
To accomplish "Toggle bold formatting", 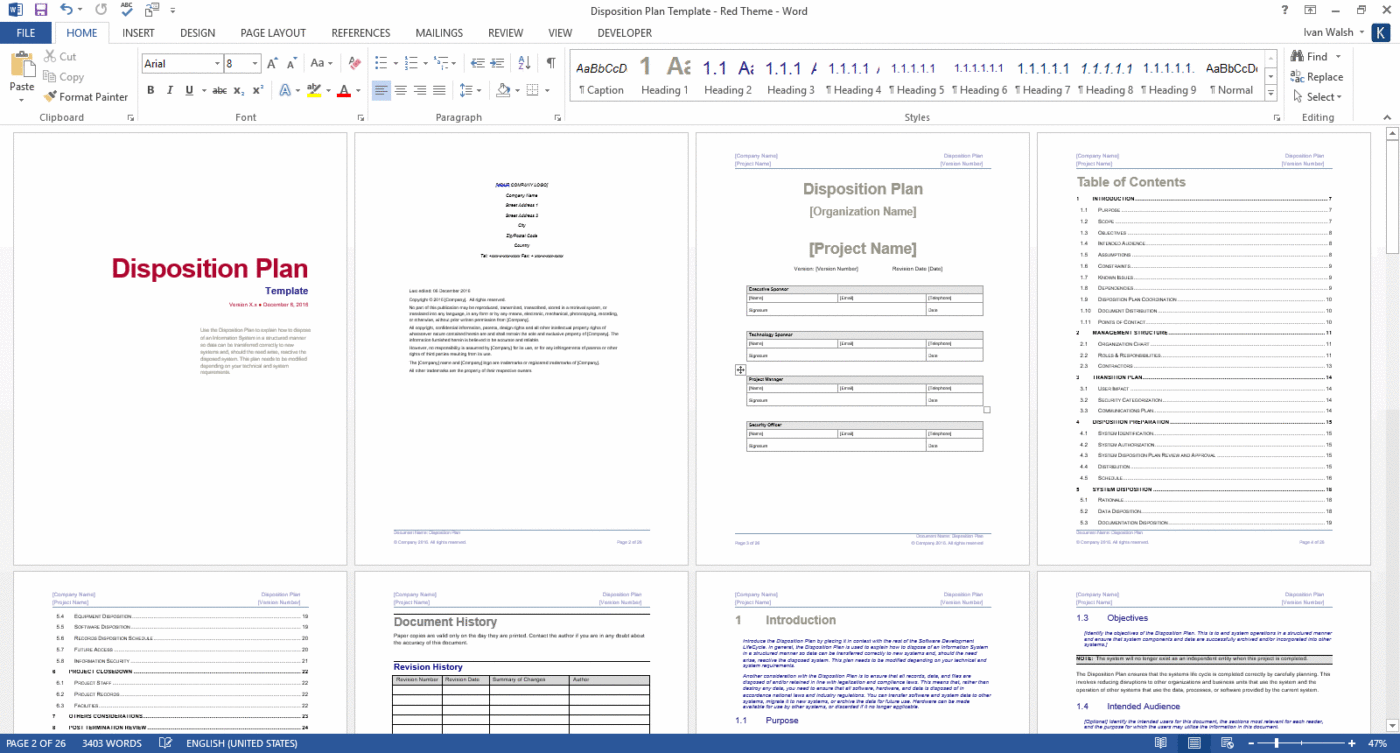I will tap(150, 89).
